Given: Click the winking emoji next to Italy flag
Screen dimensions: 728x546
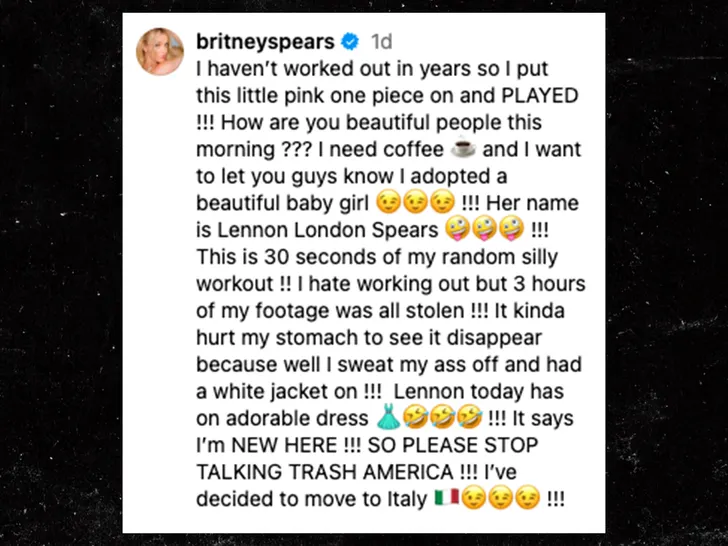Looking at the screenshot, I should point(474,498).
